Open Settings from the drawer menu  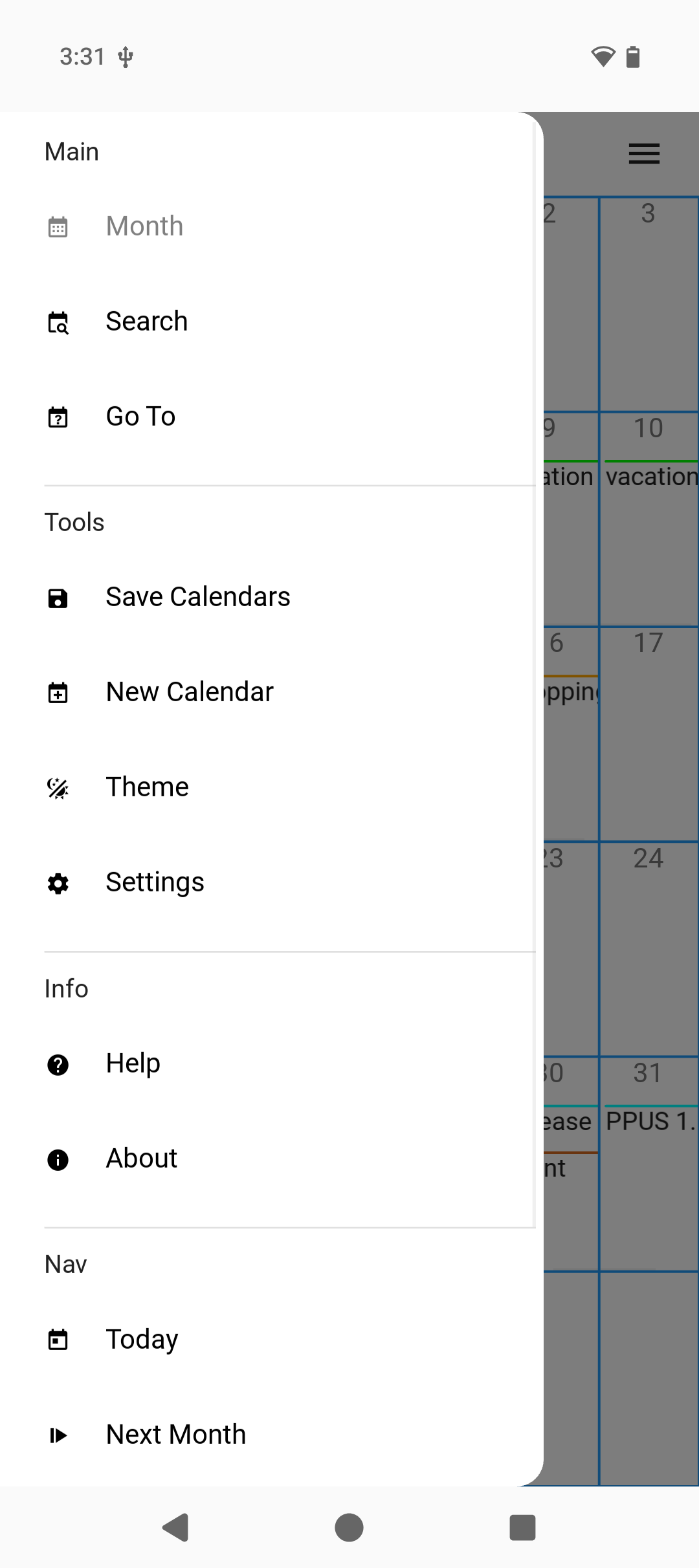pyautogui.click(x=155, y=882)
